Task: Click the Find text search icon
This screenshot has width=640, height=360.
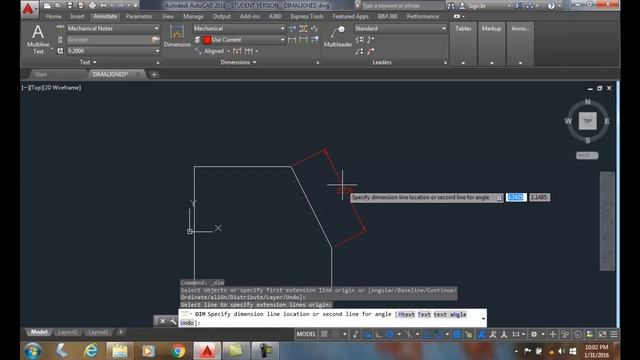Action: 155,40
